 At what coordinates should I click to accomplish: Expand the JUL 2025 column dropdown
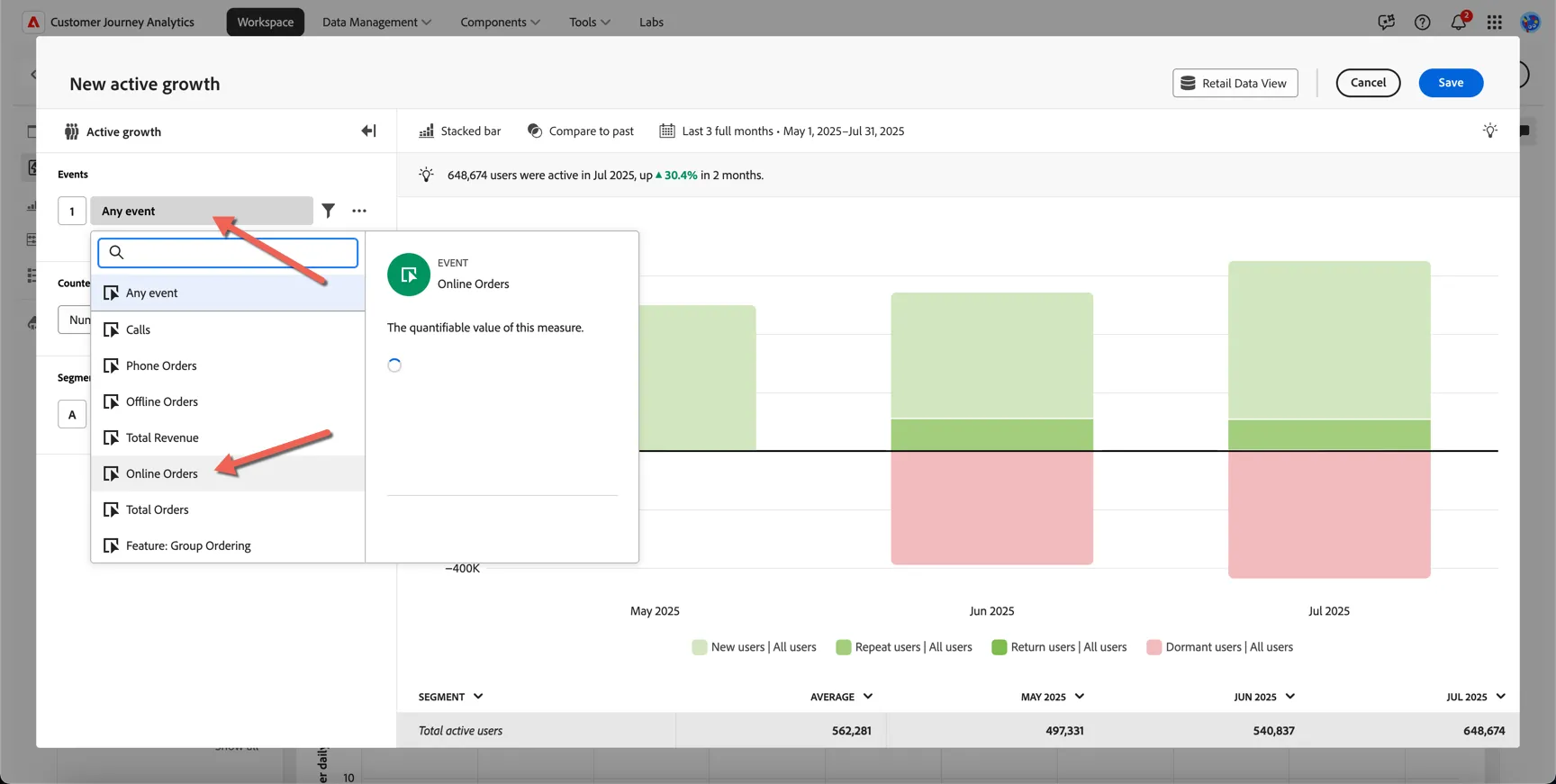coord(1501,697)
